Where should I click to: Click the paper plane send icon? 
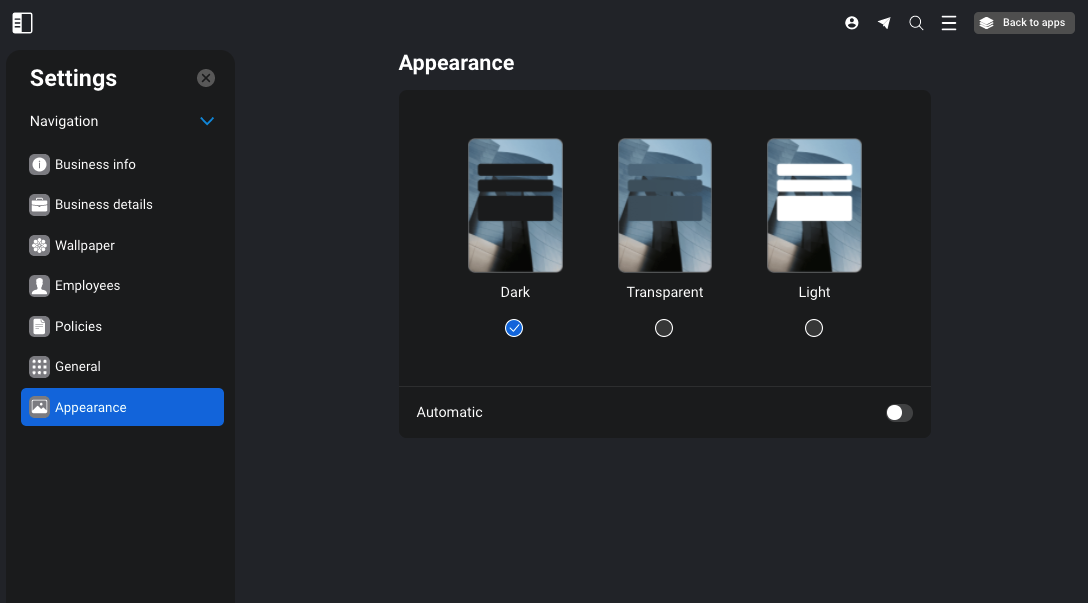pos(884,23)
